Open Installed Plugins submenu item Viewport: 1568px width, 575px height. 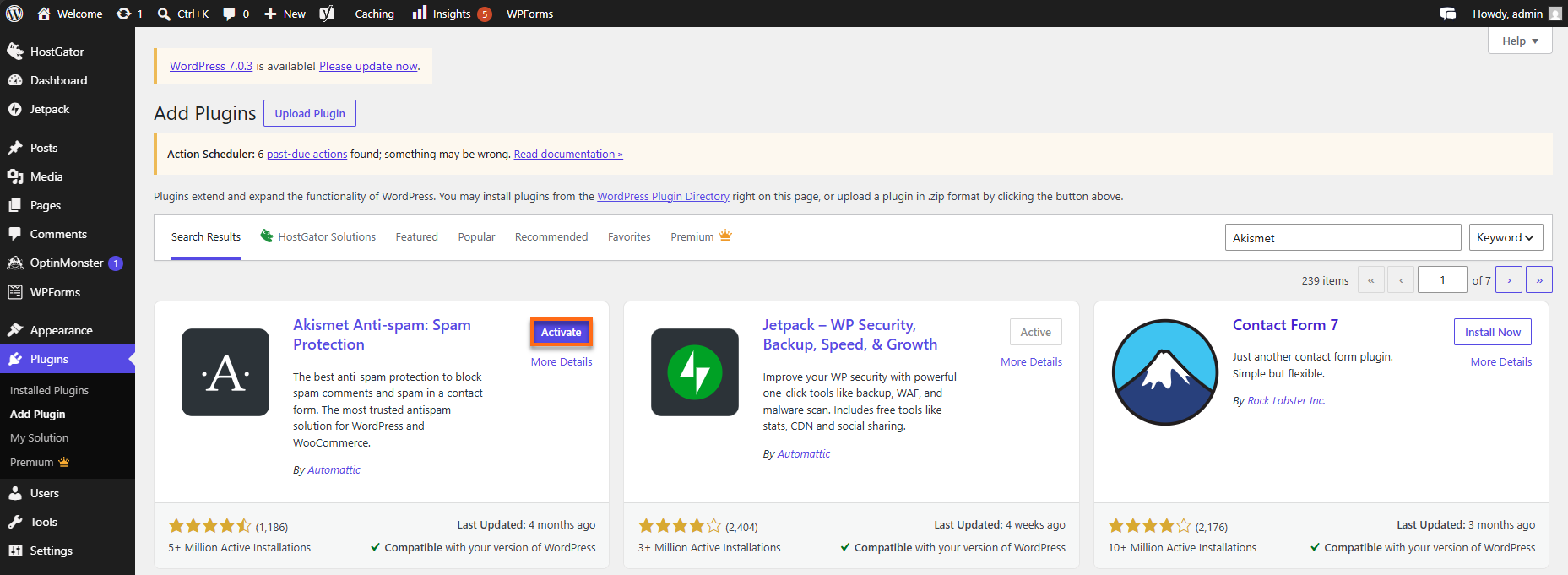[49, 390]
